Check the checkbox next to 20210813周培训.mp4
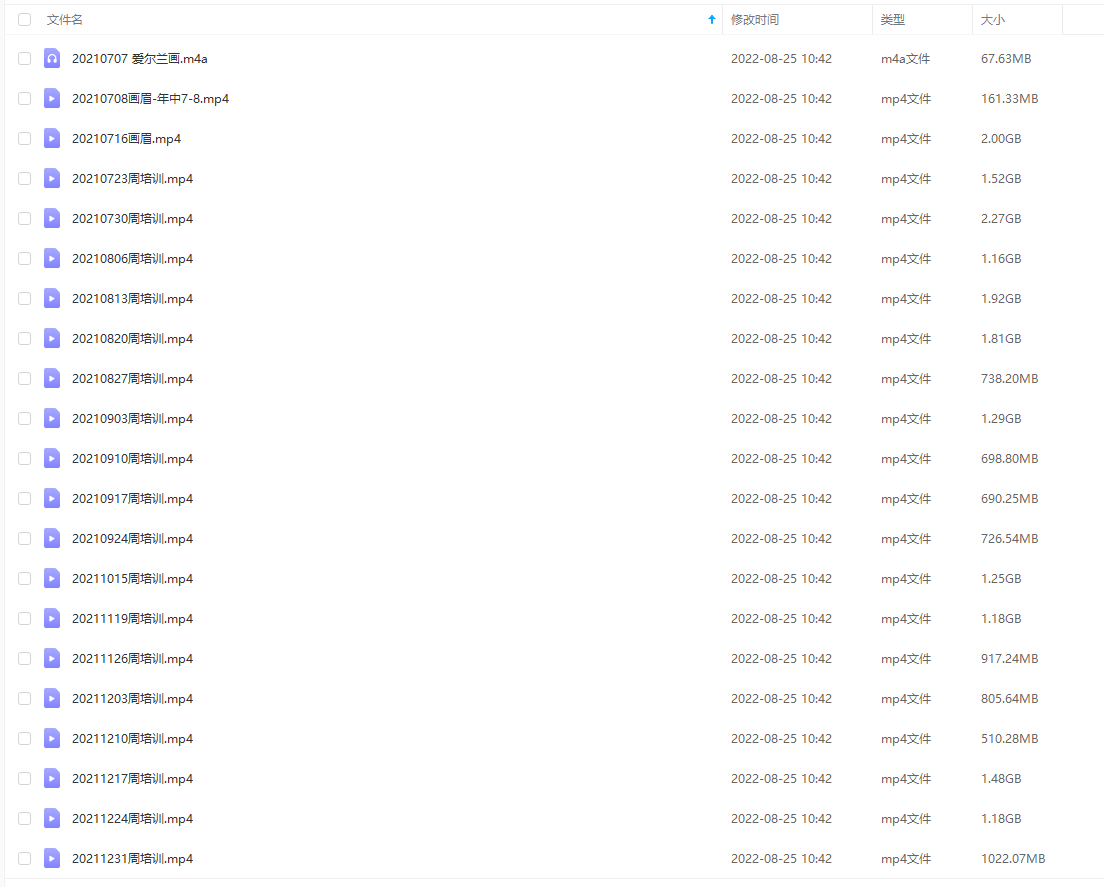1104x887 pixels. [24, 298]
